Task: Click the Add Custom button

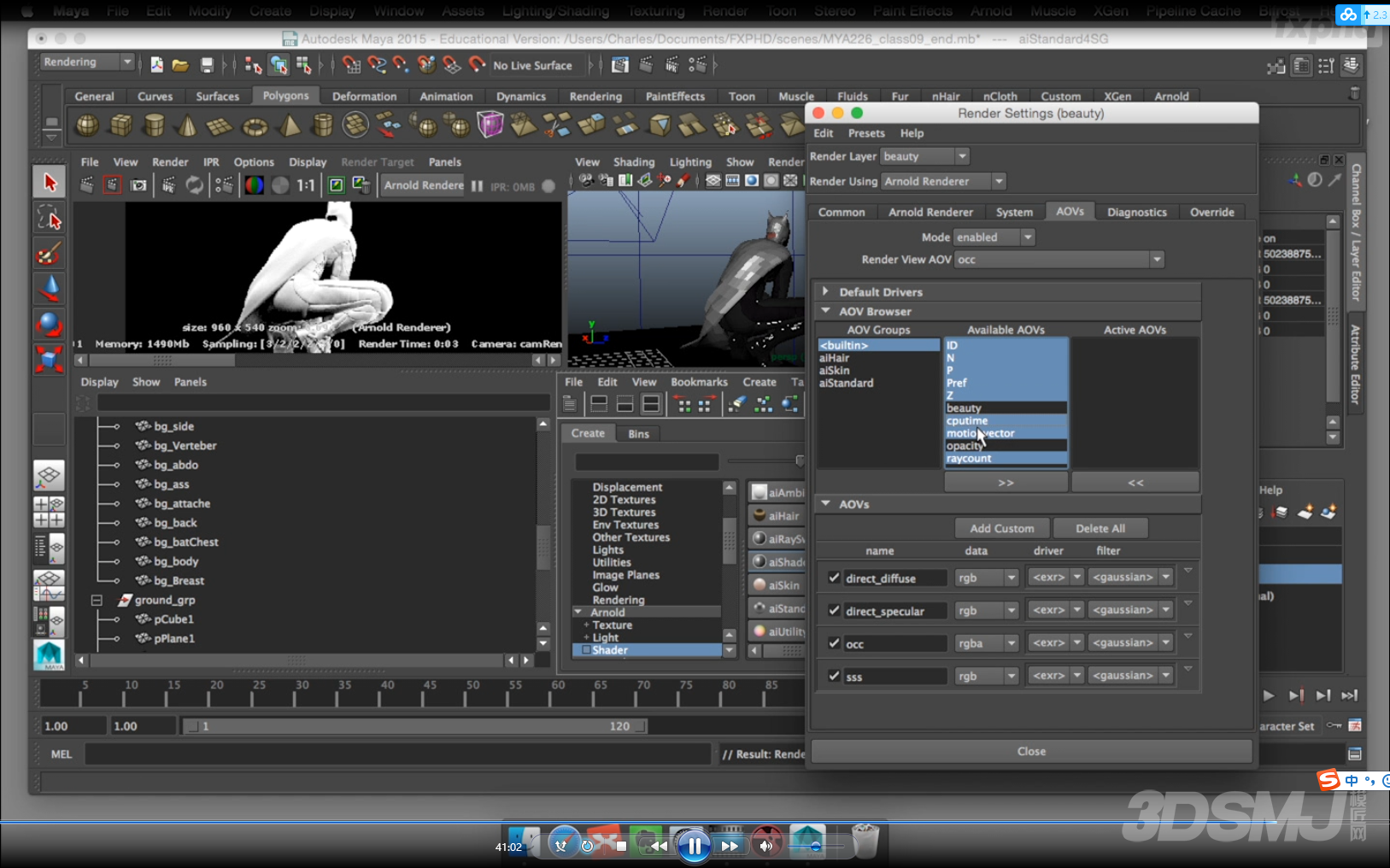Action: 1001,529
